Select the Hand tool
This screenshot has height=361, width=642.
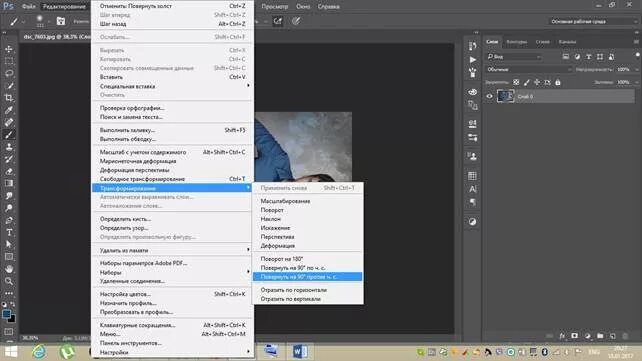tap(9, 269)
